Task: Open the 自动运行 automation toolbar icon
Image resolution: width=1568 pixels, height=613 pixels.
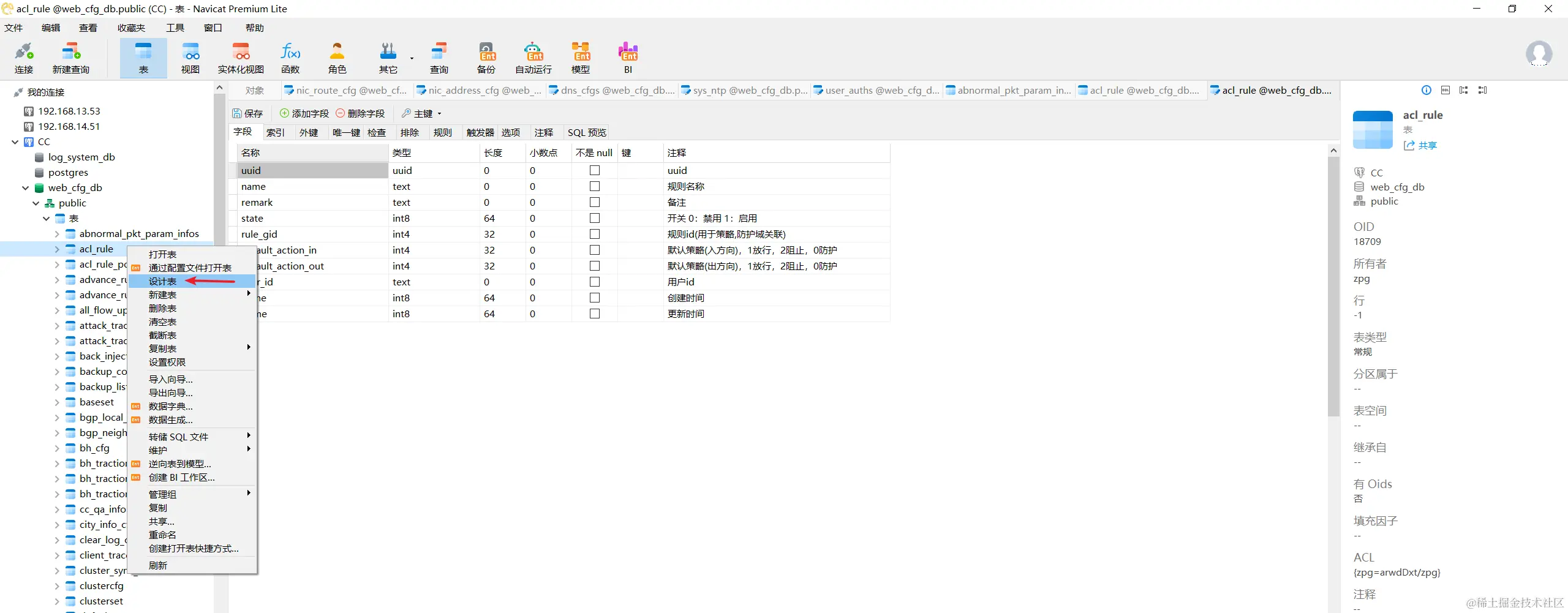Action: pos(533,58)
